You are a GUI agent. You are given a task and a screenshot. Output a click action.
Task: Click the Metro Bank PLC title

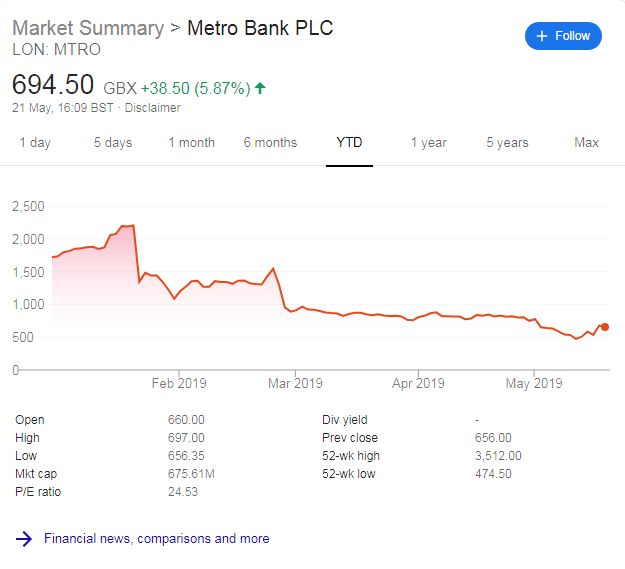point(260,27)
